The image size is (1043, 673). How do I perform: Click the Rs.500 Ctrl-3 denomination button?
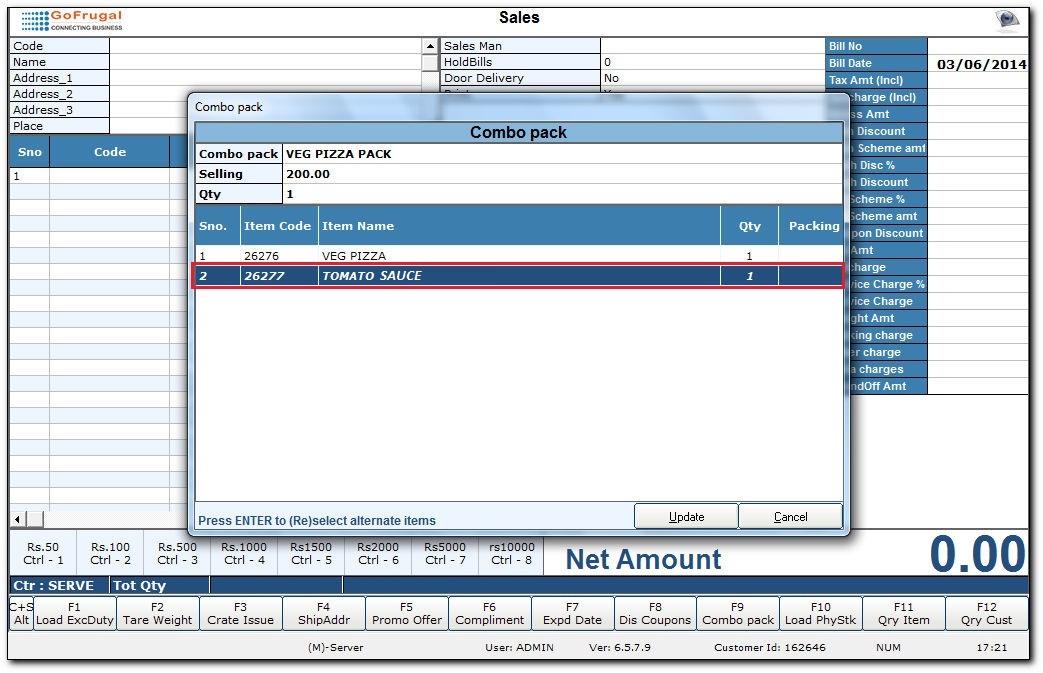pos(178,553)
